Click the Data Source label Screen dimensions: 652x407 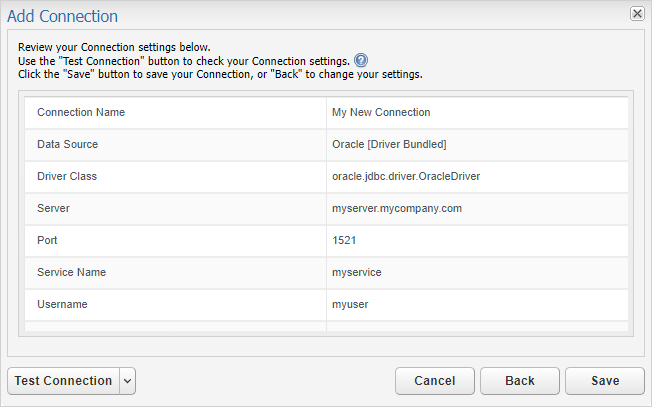67,144
